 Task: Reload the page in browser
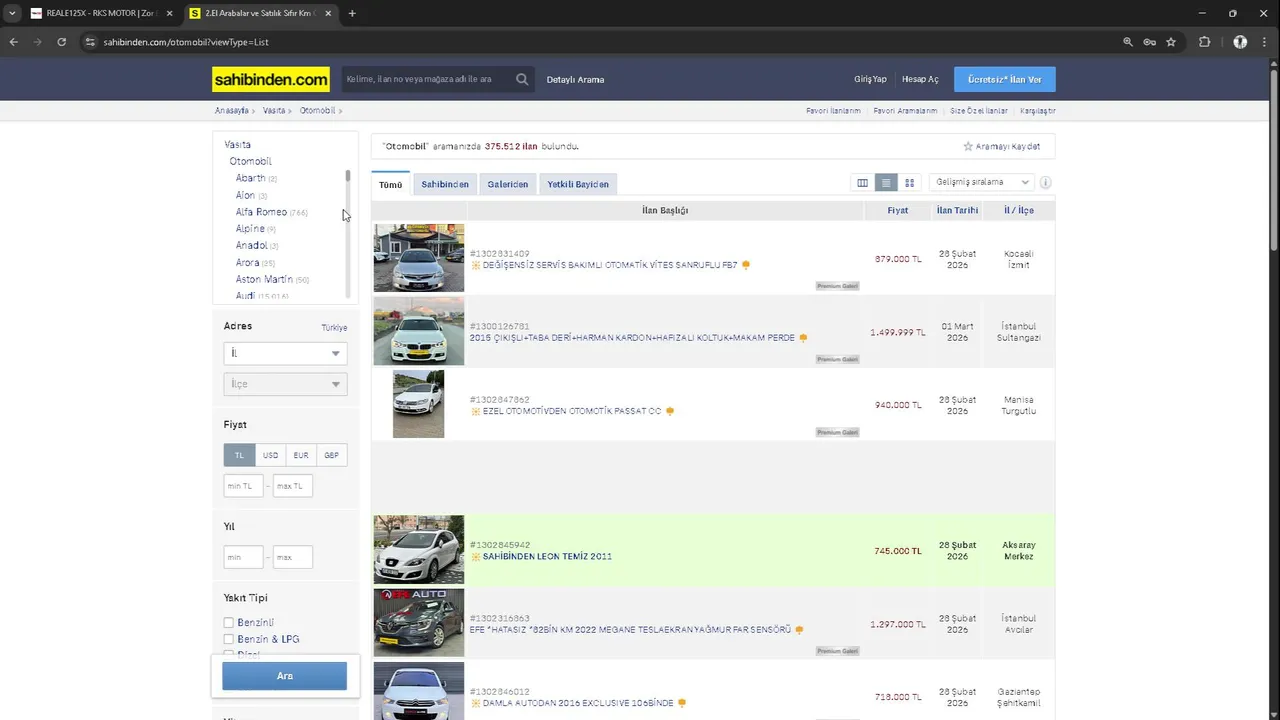pos(61,42)
